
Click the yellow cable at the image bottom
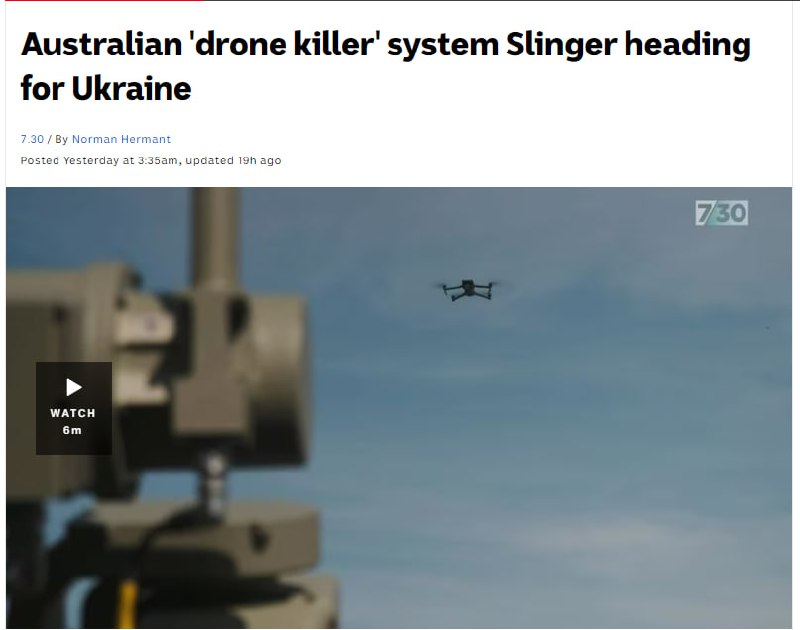pos(127,604)
